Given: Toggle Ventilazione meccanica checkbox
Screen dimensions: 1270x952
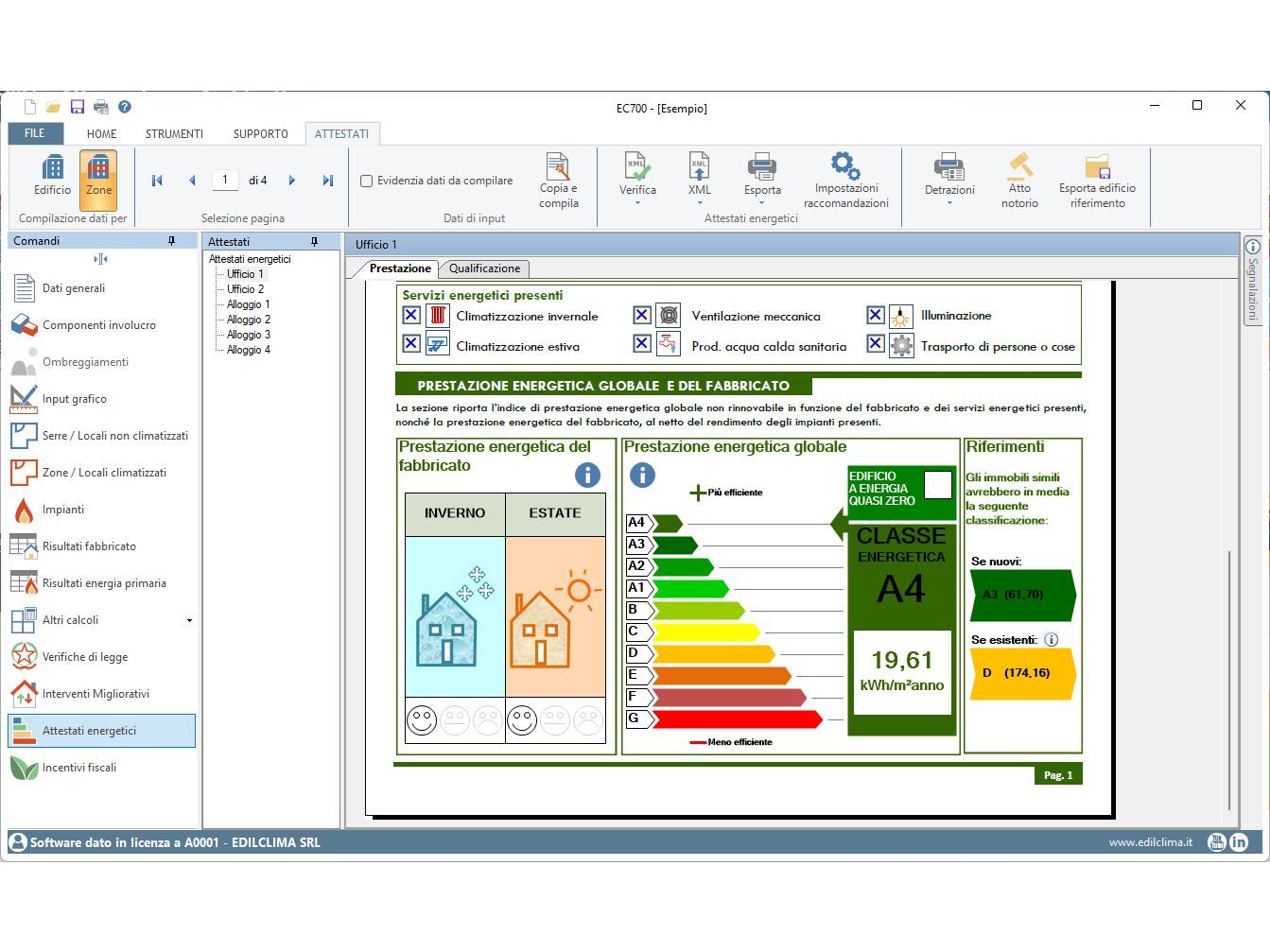Looking at the screenshot, I should tap(642, 315).
